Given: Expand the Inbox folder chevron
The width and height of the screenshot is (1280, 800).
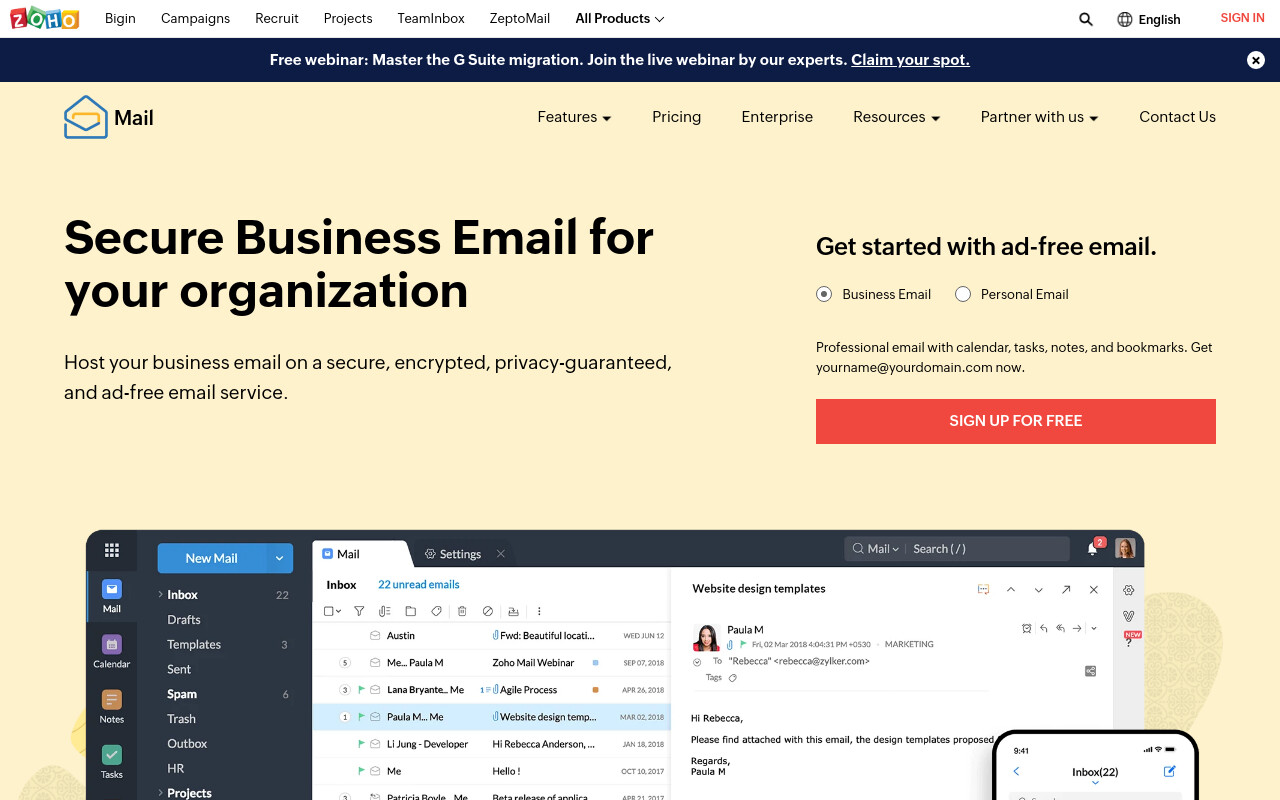Looking at the screenshot, I should click(160, 594).
